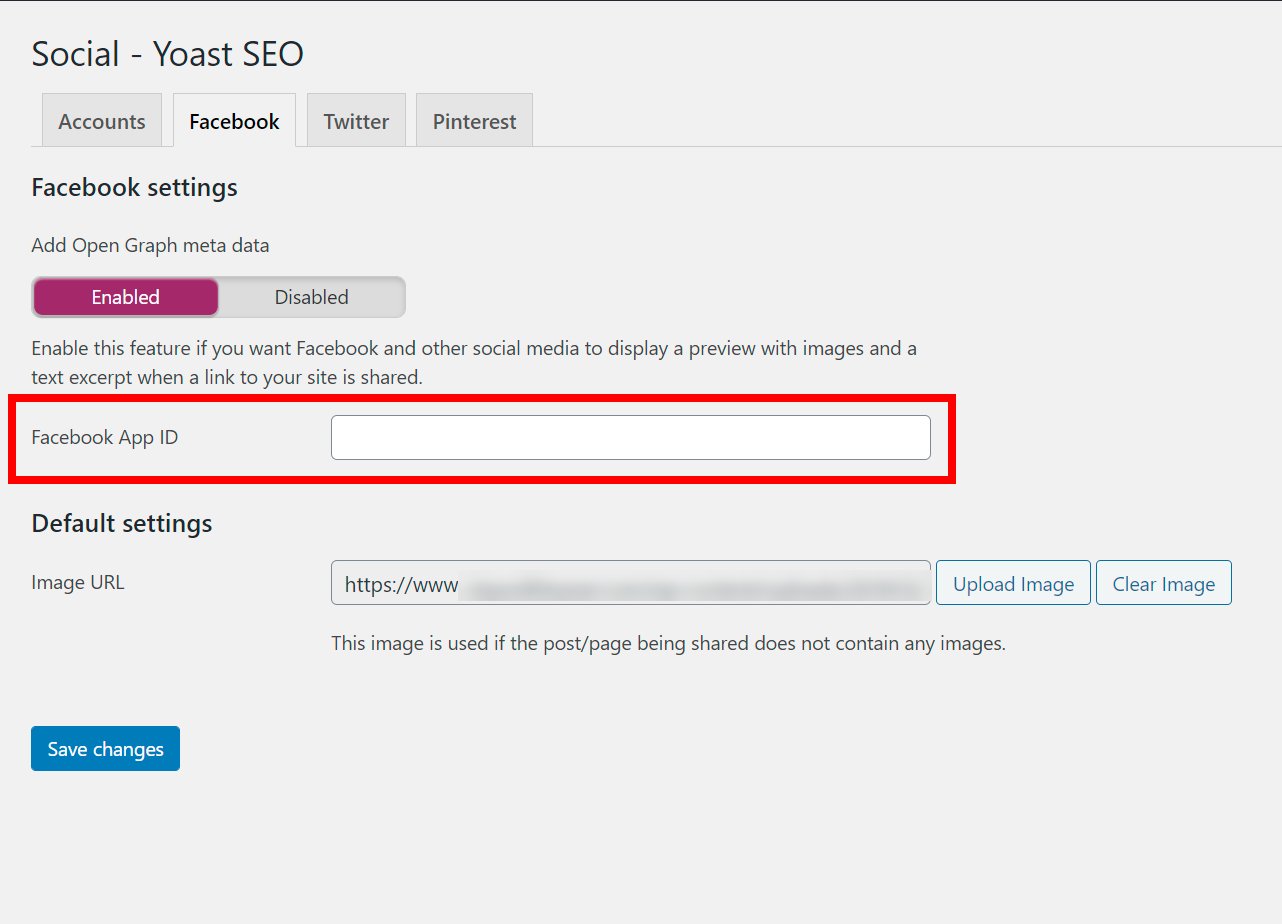Select the Facebook tab
1282x924 pixels.
[234, 121]
